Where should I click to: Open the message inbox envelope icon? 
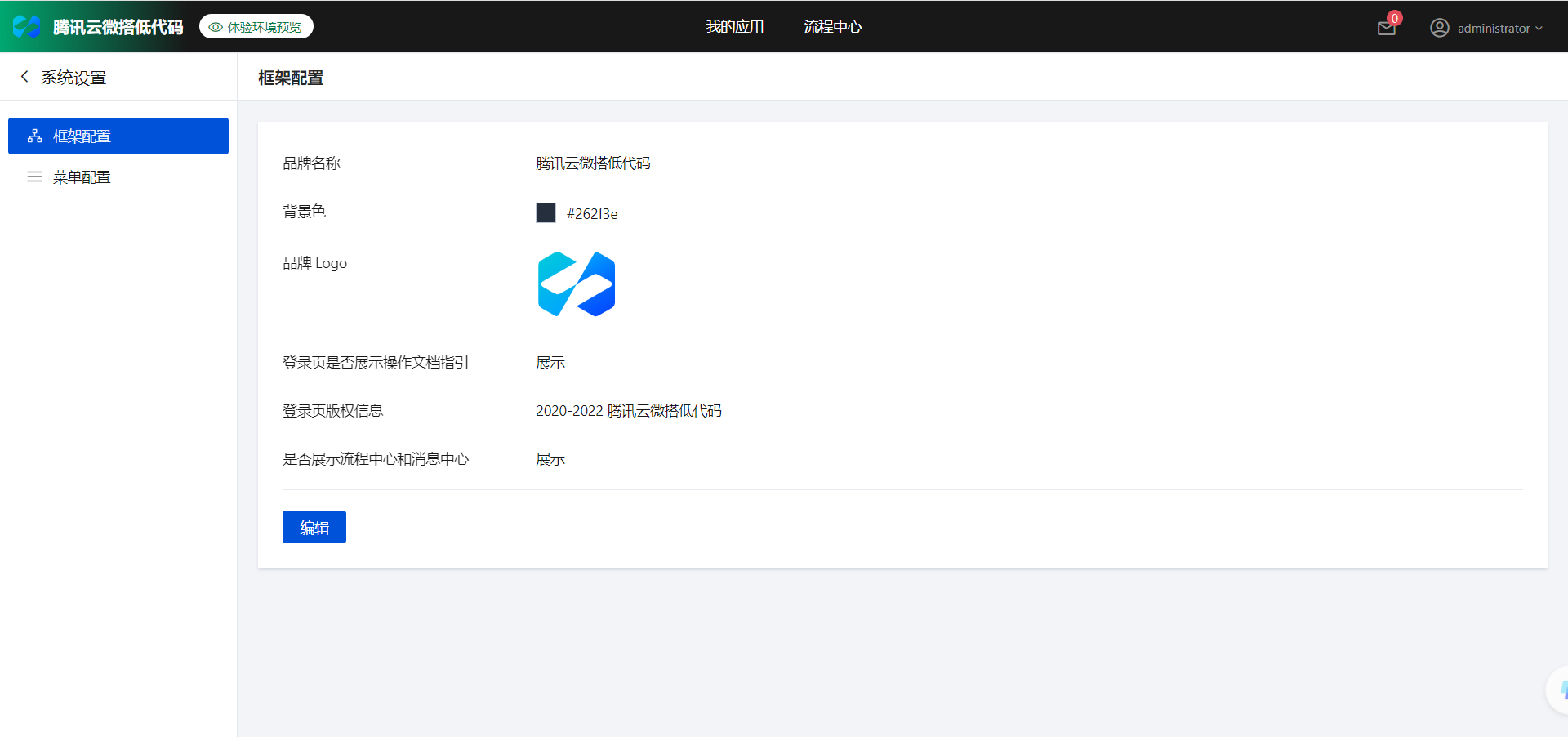1386,29
